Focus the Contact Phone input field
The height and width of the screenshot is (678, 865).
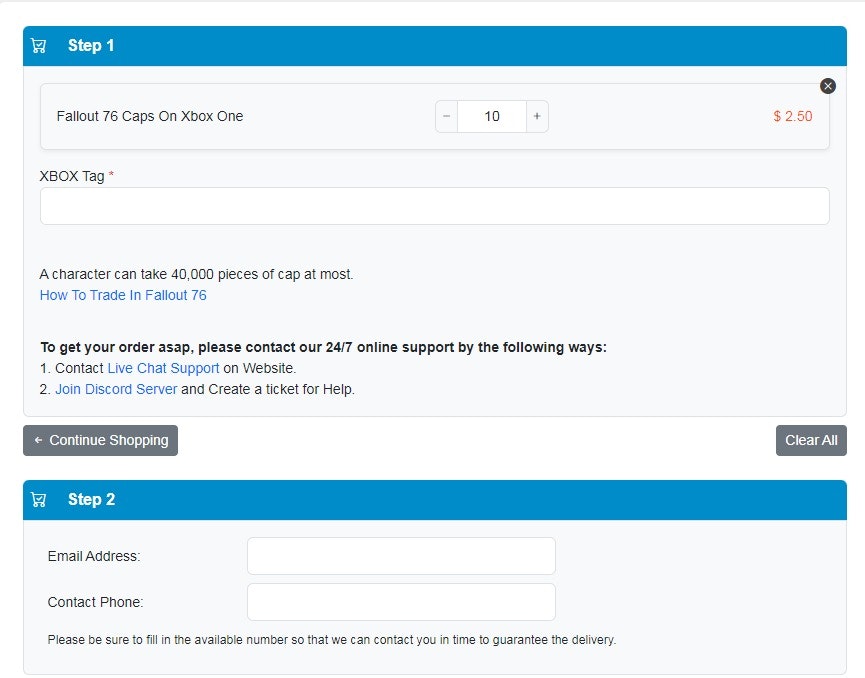click(x=401, y=602)
